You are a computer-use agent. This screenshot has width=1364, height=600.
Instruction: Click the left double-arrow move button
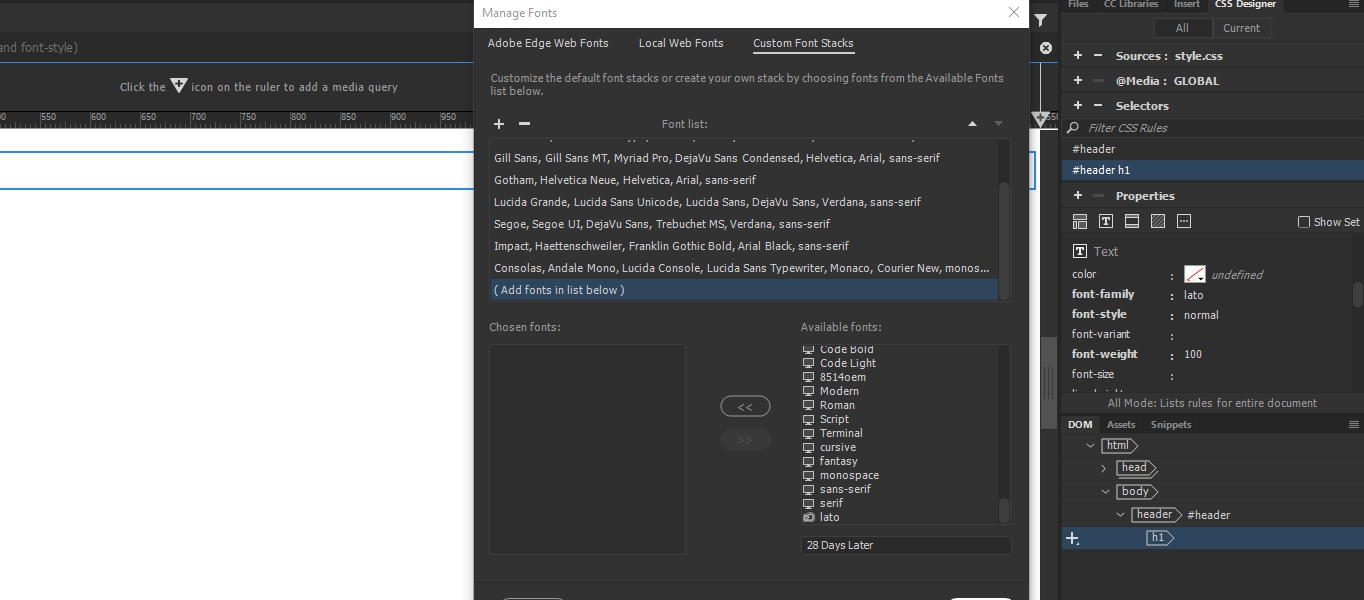pos(744,406)
